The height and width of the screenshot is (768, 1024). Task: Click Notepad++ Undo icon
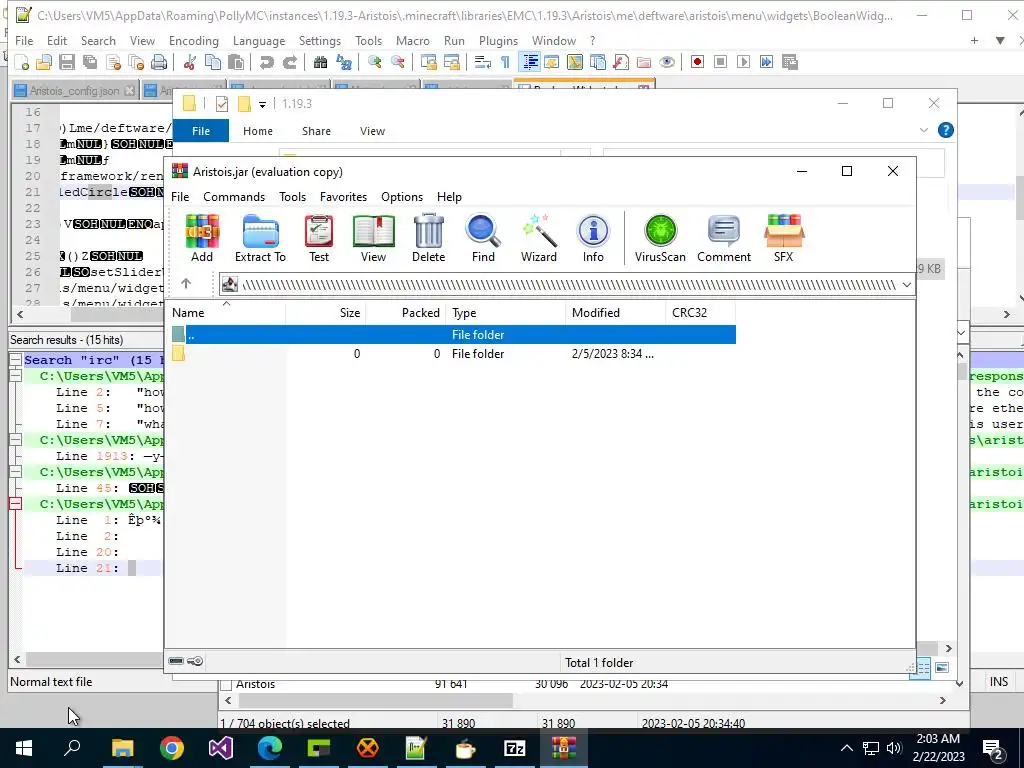pos(266,62)
